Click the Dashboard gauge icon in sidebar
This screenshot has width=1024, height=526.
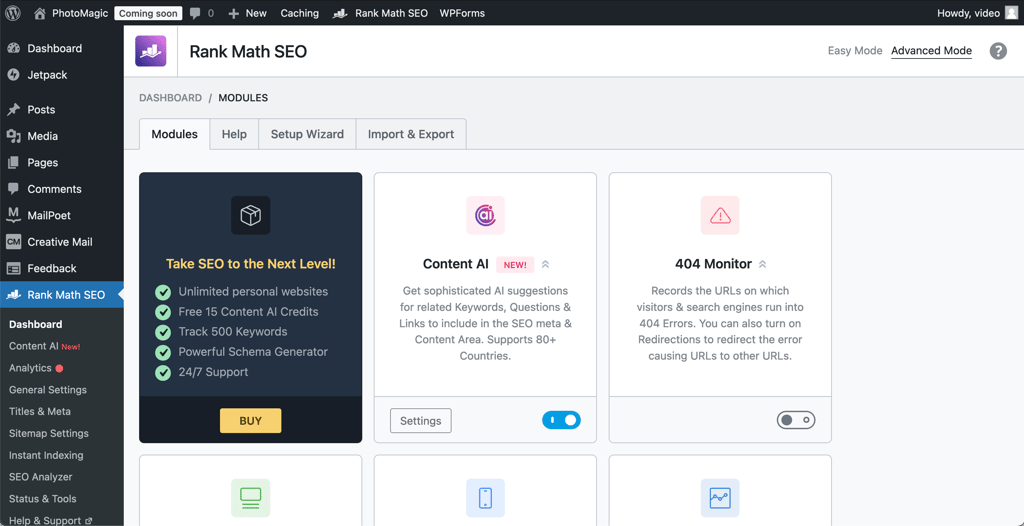tap(13, 48)
